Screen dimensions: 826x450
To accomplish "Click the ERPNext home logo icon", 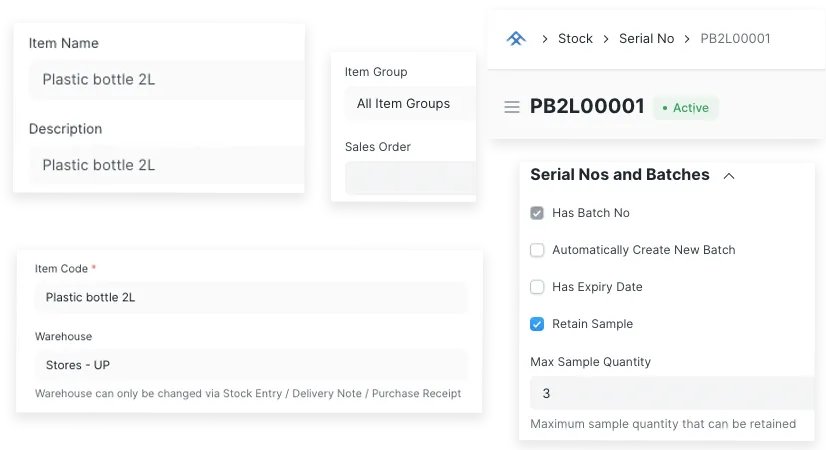I will 515,39.
